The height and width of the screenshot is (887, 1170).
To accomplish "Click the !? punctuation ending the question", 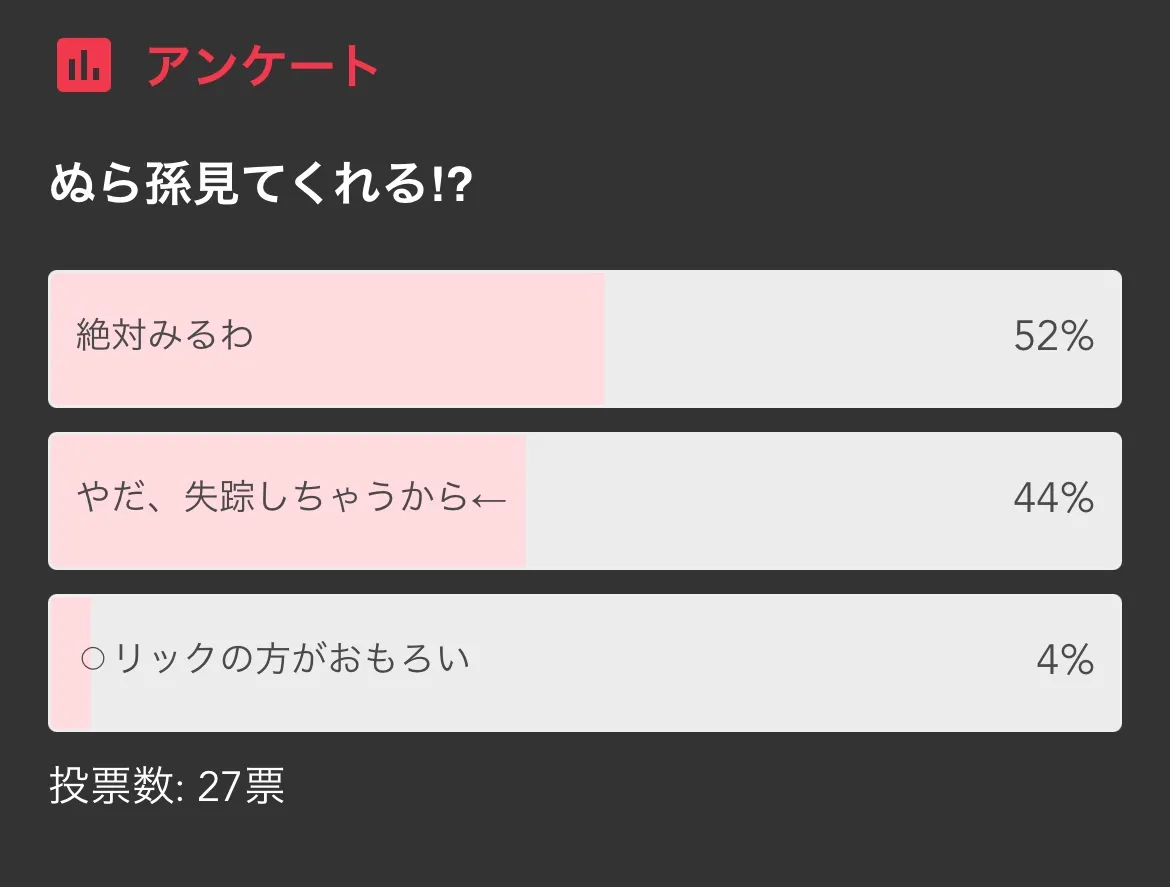I will (x=451, y=186).
